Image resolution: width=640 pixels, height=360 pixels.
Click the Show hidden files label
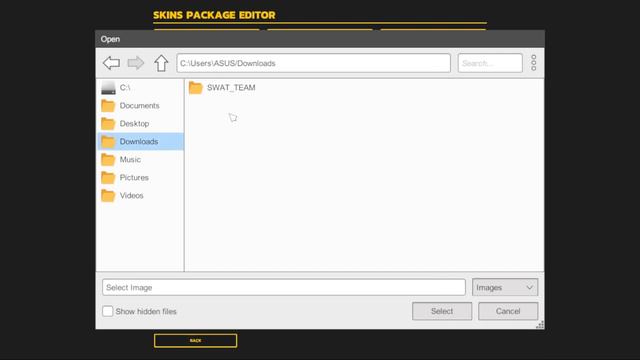point(146,311)
